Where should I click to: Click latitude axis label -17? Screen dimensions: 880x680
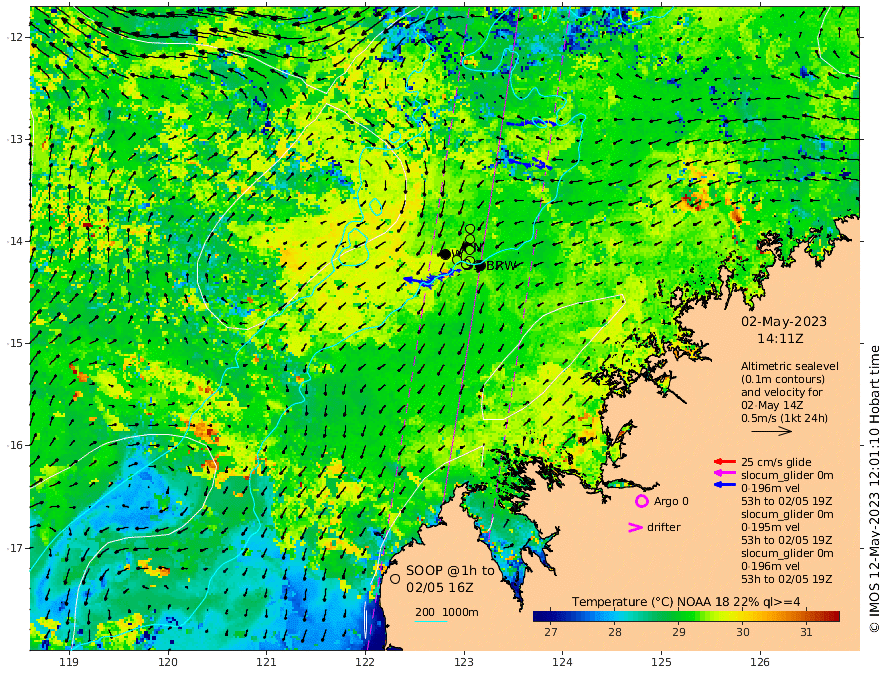tap(15, 548)
